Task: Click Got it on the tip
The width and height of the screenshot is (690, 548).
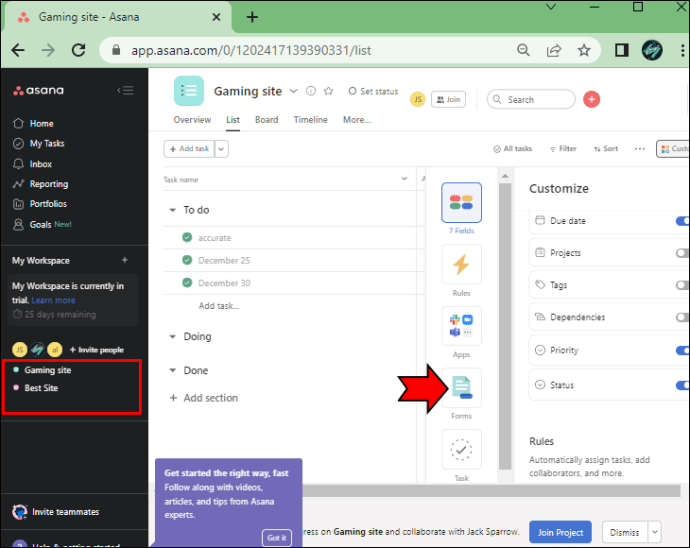Action: point(277,537)
